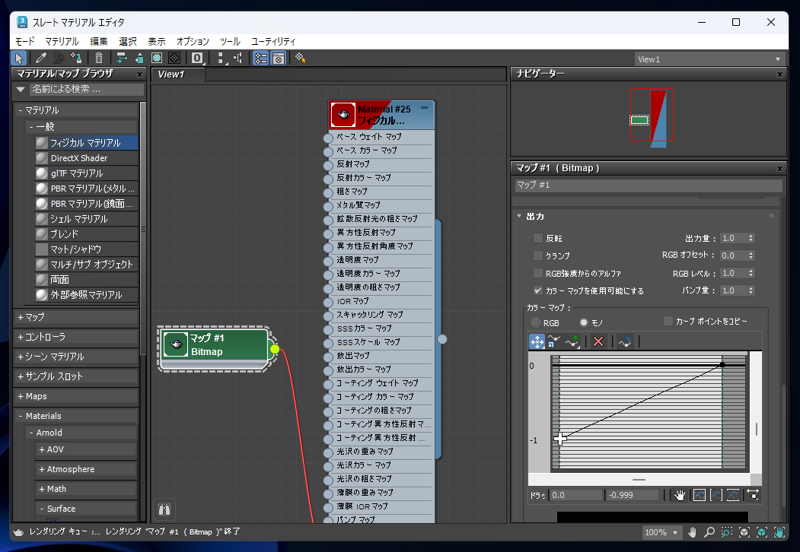
Task: Enable the クランプ checkbox
Action: pyautogui.click(x=537, y=255)
